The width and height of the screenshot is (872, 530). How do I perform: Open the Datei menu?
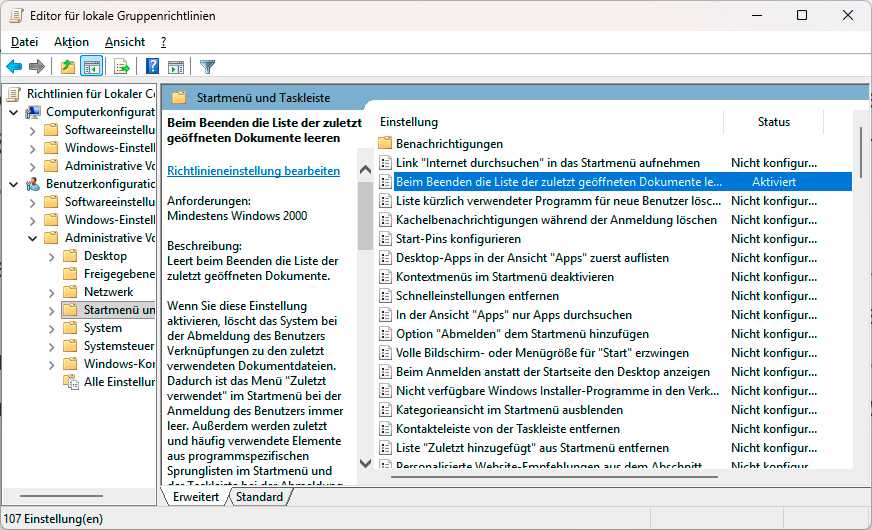pyautogui.click(x=24, y=42)
